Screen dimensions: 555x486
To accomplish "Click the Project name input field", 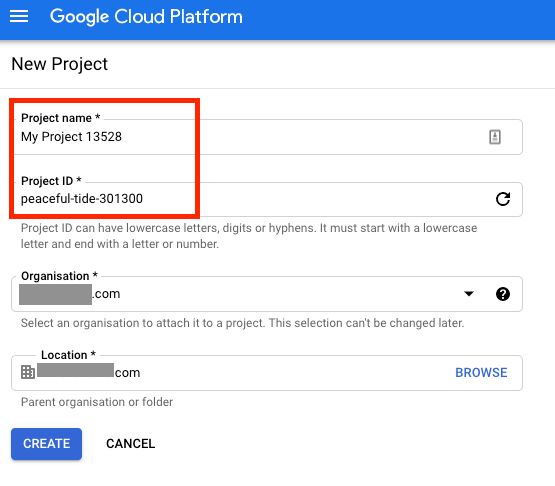I will (267, 137).
